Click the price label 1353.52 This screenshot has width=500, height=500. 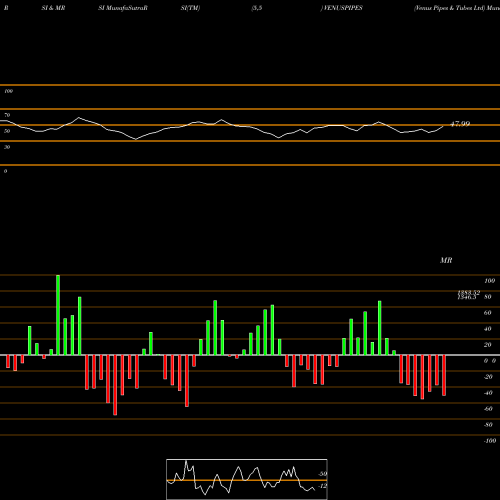pos(469,293)
